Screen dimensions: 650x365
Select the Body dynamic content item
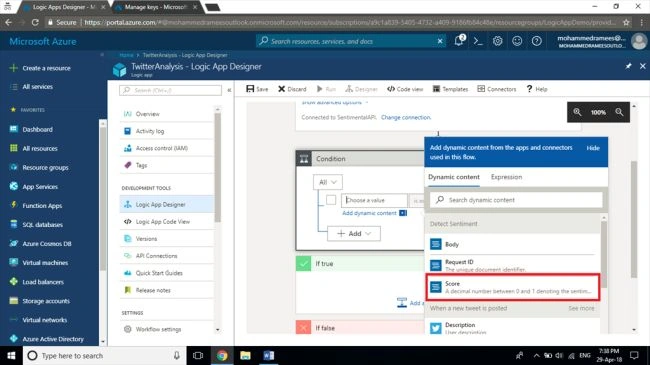pyautogui.click(x=513, y=244)
